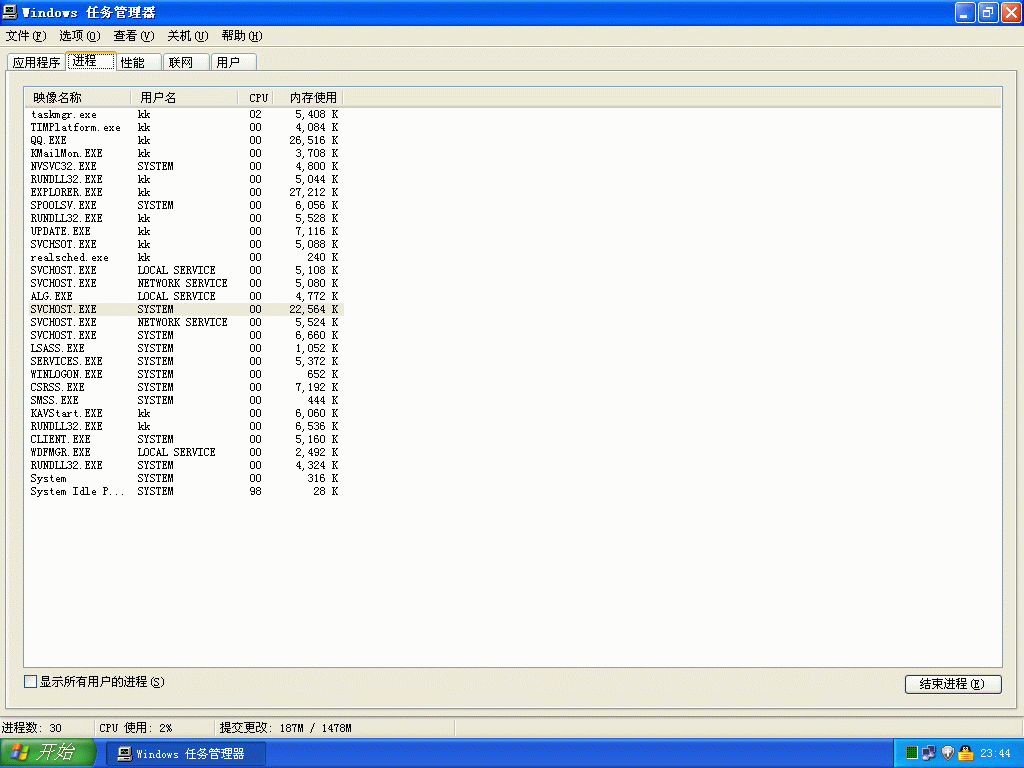
Task: Click the Task Manager title bar icon
Action: coord(10,12)
